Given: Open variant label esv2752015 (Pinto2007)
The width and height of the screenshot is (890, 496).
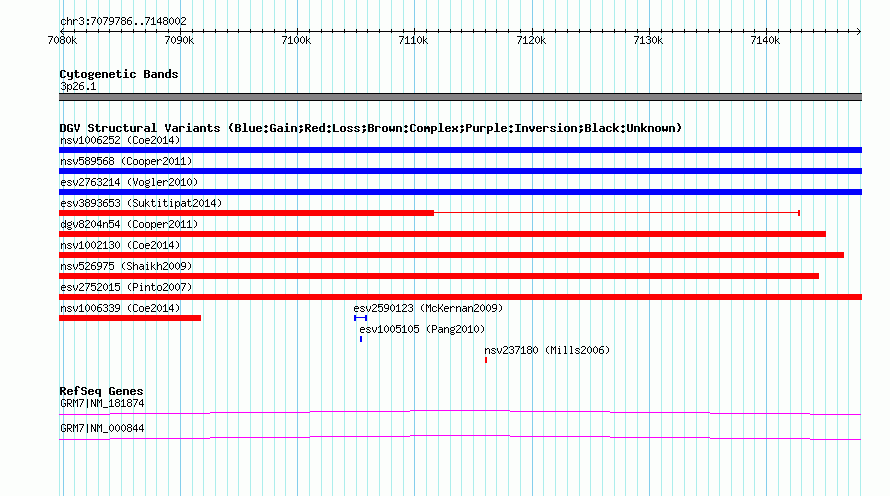Looking at the screenshot, I should click(126, 287).
